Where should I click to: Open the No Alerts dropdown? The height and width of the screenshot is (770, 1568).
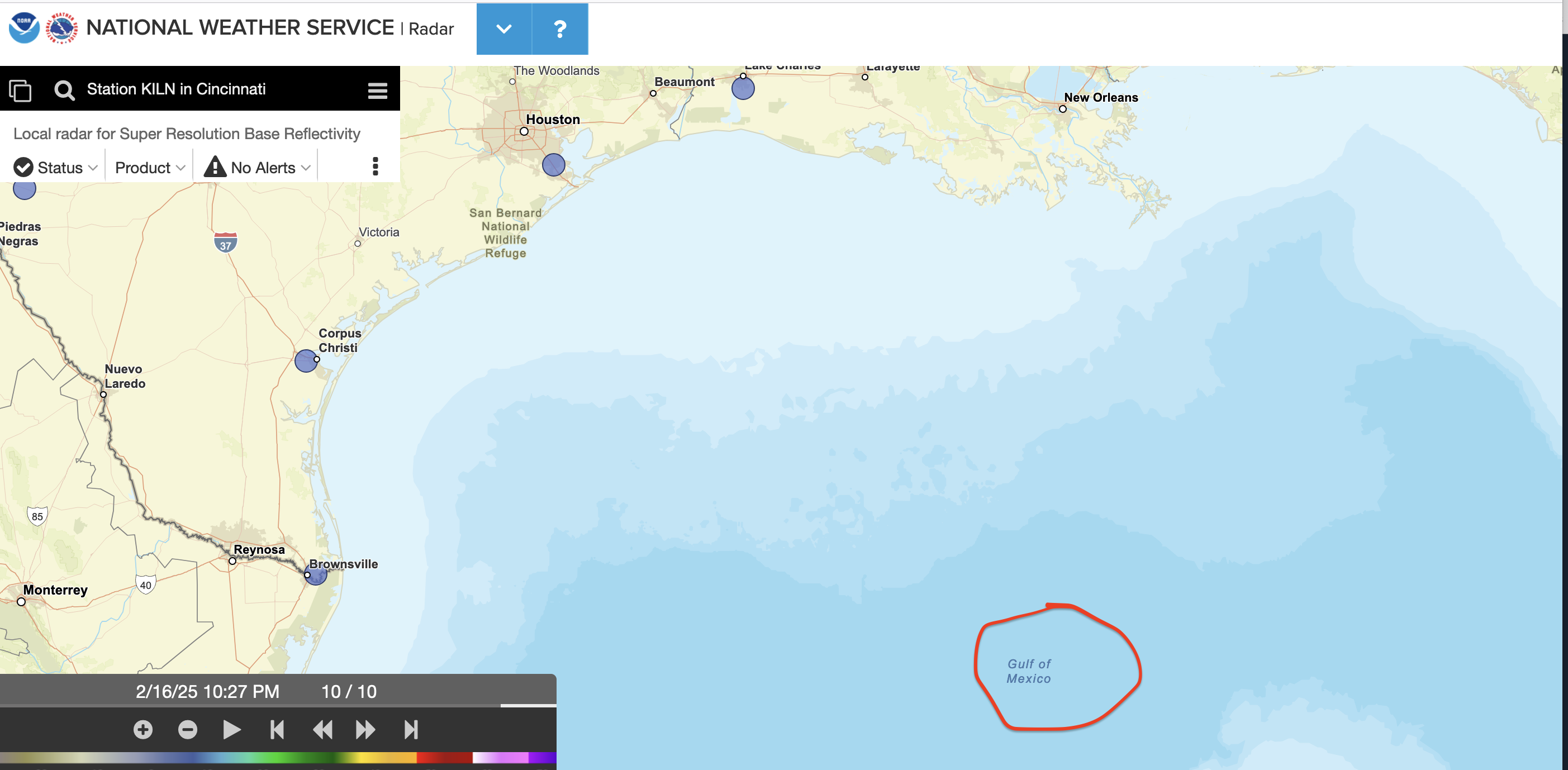coord(258,168)
